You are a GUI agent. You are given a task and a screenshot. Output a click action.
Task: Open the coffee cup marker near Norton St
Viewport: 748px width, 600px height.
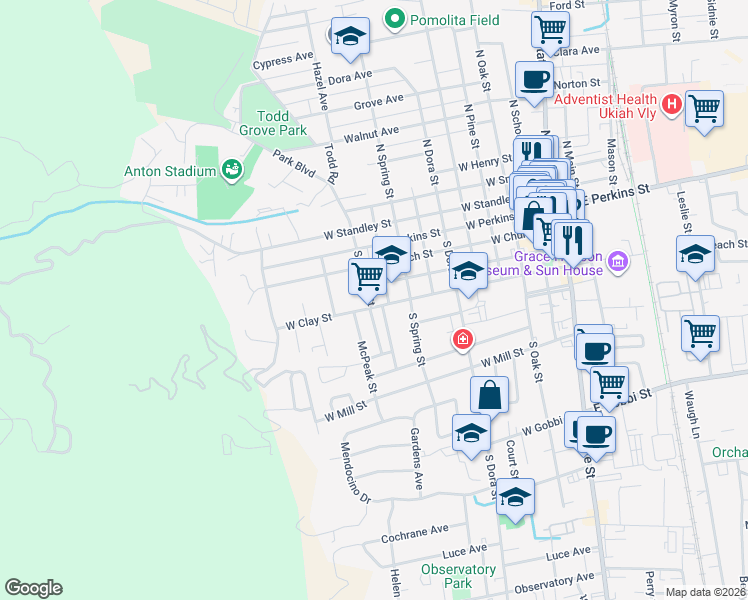coord(534,81)
